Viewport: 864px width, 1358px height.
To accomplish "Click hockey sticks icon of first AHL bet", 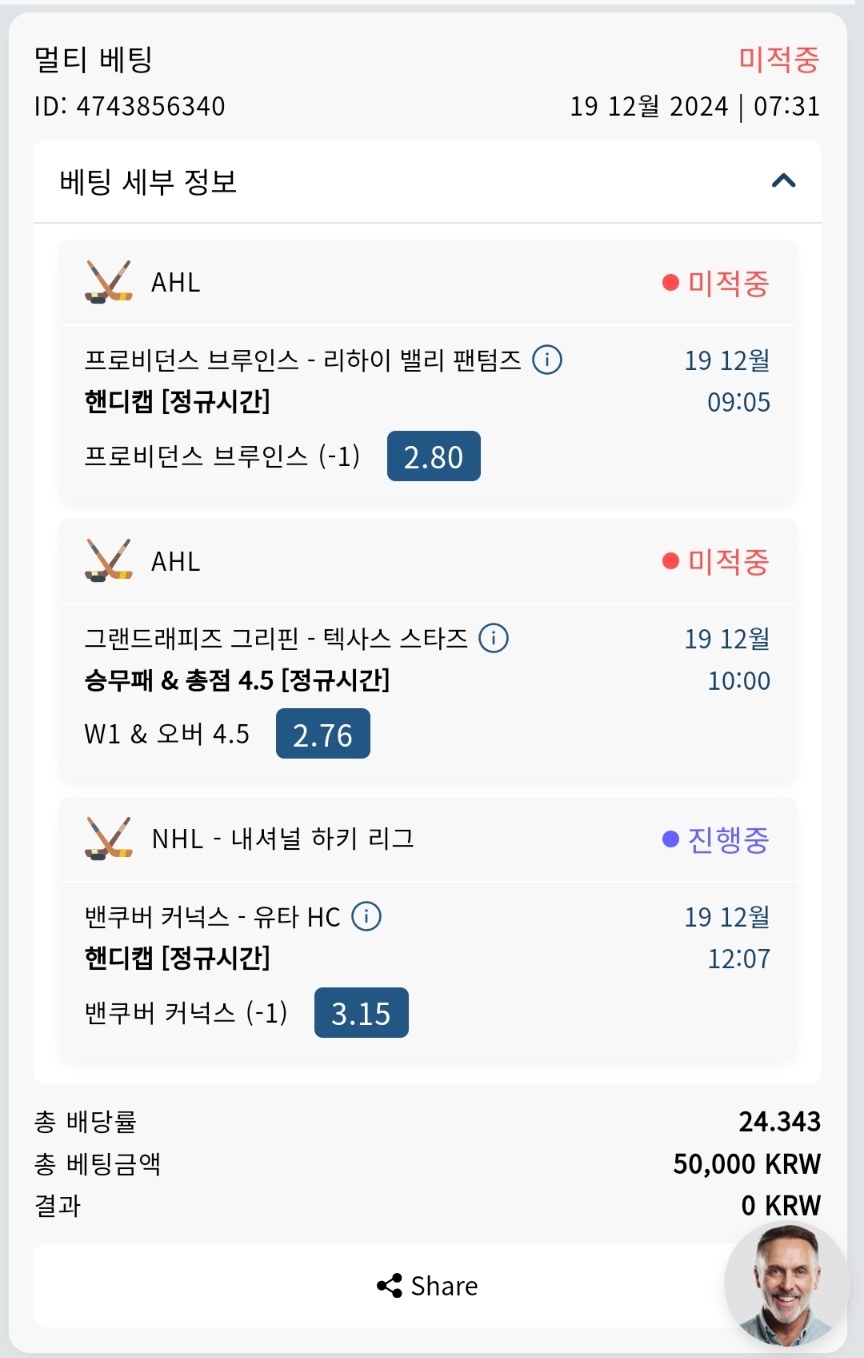I will click(x=108, y=282).
